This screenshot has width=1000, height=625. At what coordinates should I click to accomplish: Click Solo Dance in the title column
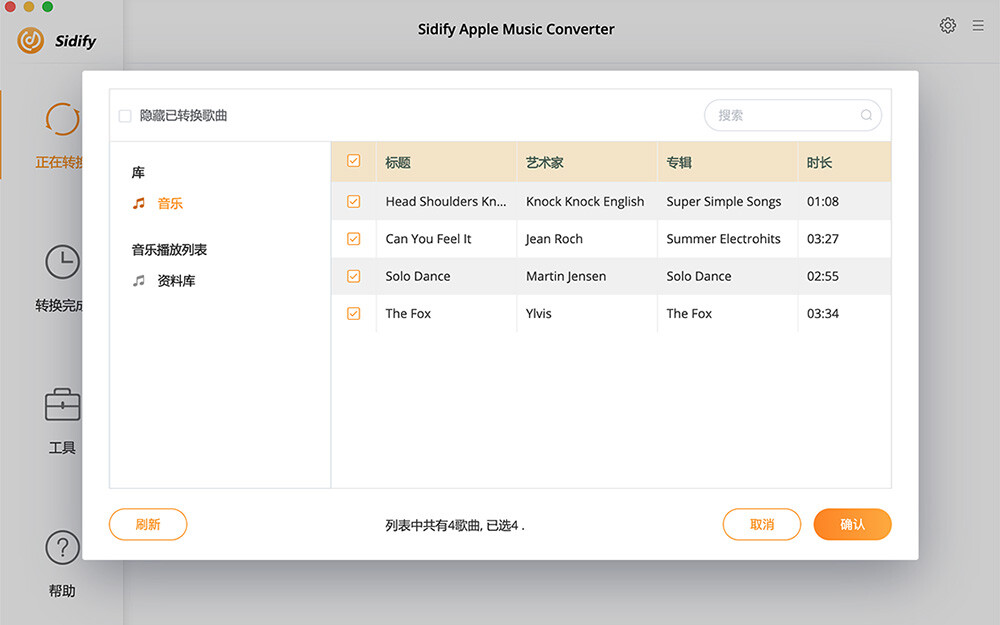pos(418,276)
